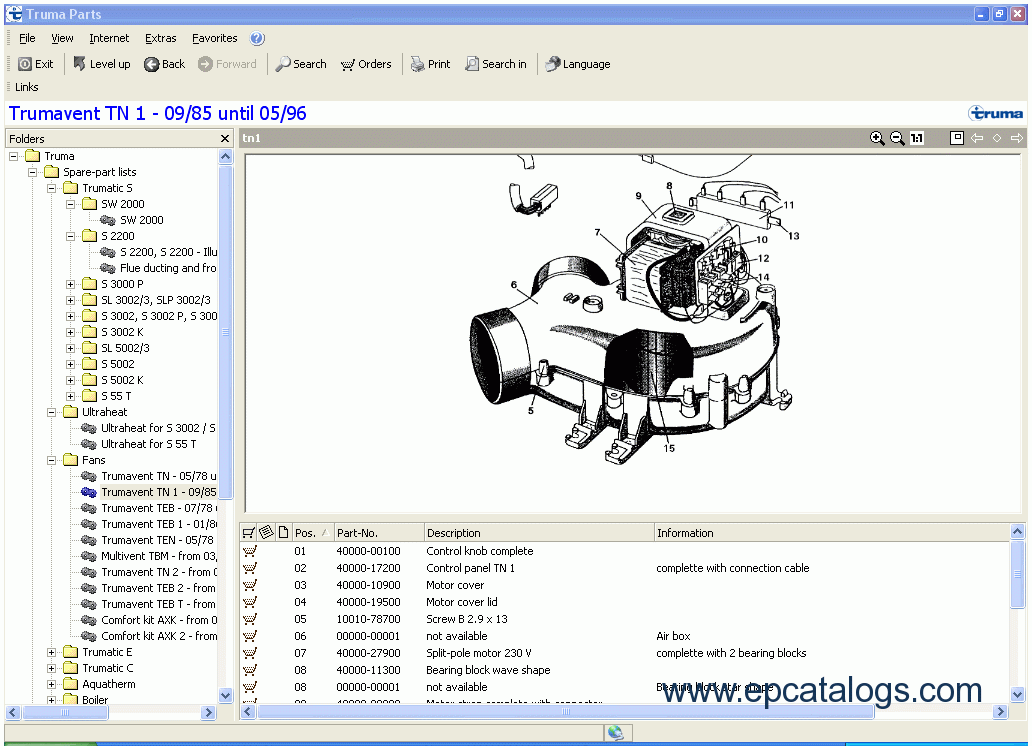Add Control panel TN 1 to cart

pyautogui.click(x=250, y=568)
